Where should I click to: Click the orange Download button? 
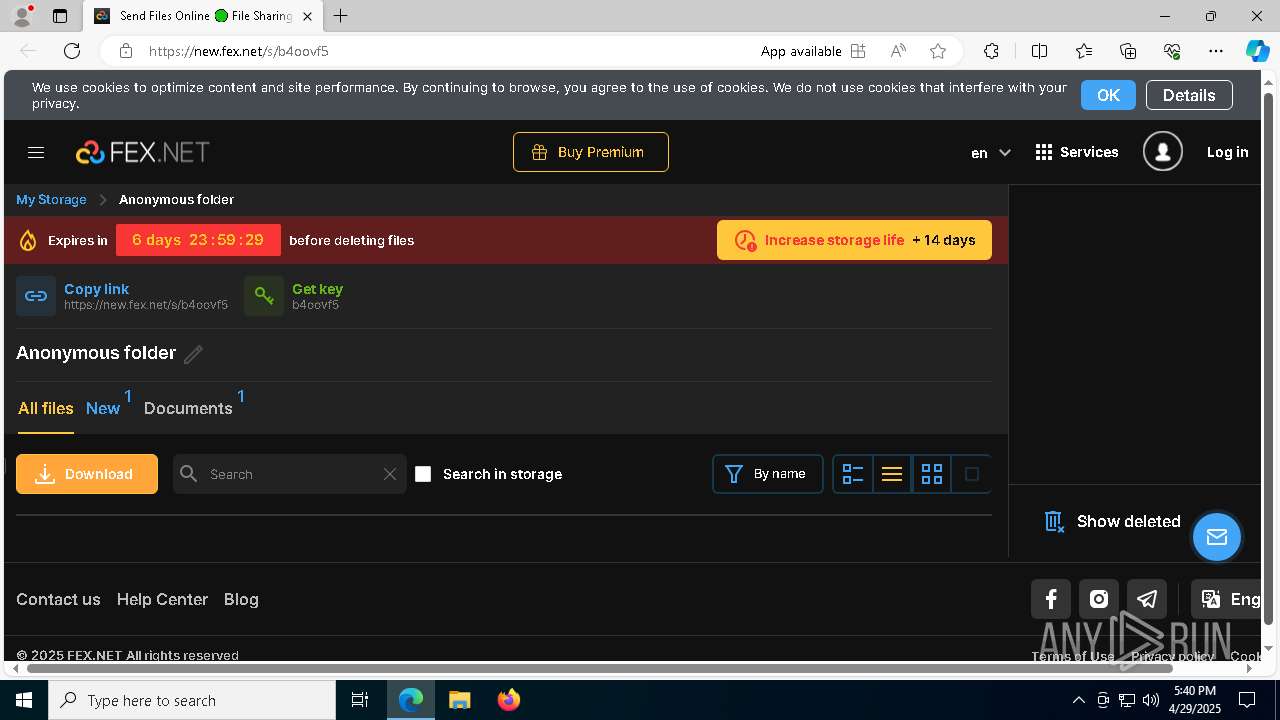(87, 474)
